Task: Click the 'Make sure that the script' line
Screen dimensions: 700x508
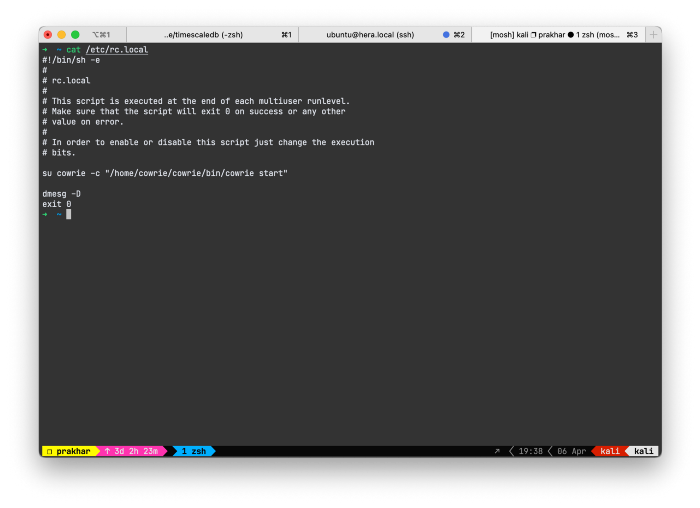Action: pos(194,112)
